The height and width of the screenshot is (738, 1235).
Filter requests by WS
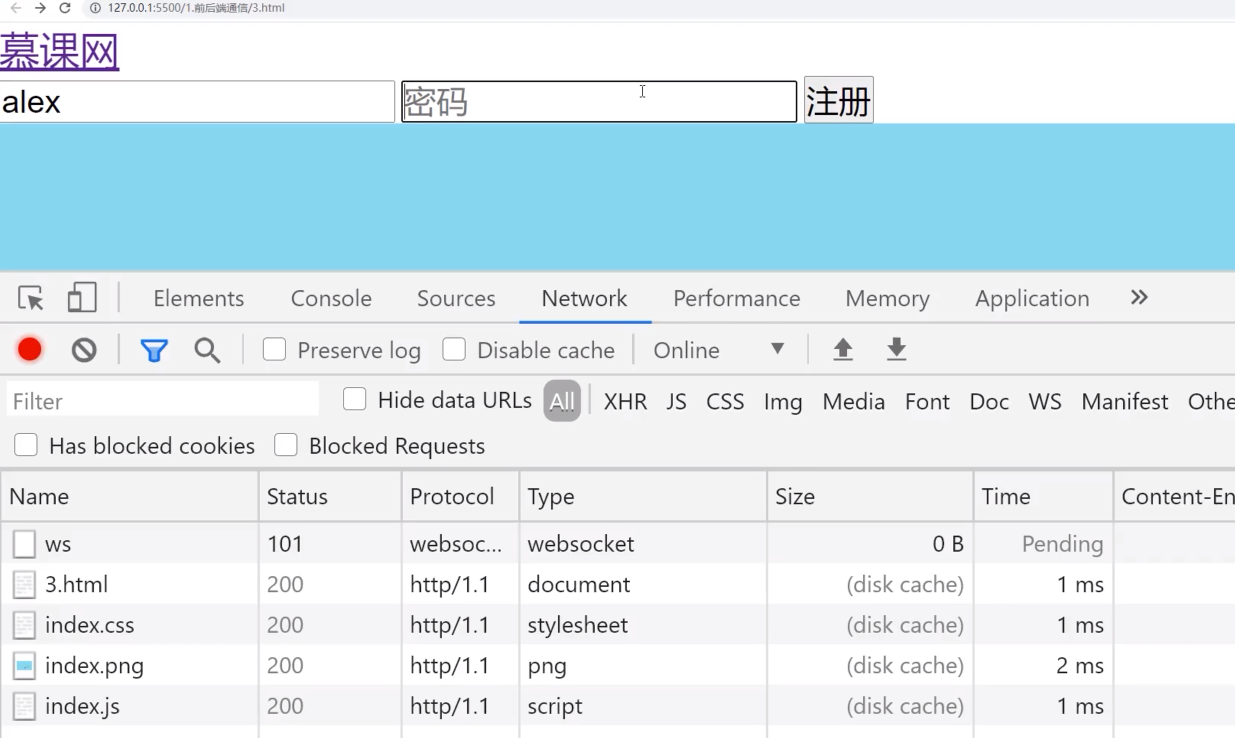[1045, 401]
